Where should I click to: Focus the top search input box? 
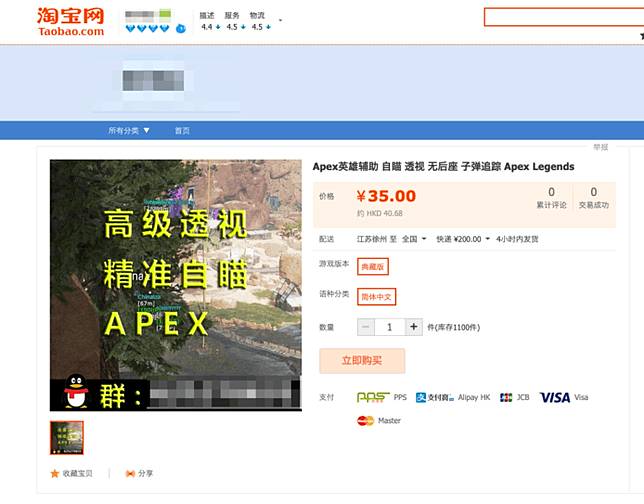tap(564, 17)
